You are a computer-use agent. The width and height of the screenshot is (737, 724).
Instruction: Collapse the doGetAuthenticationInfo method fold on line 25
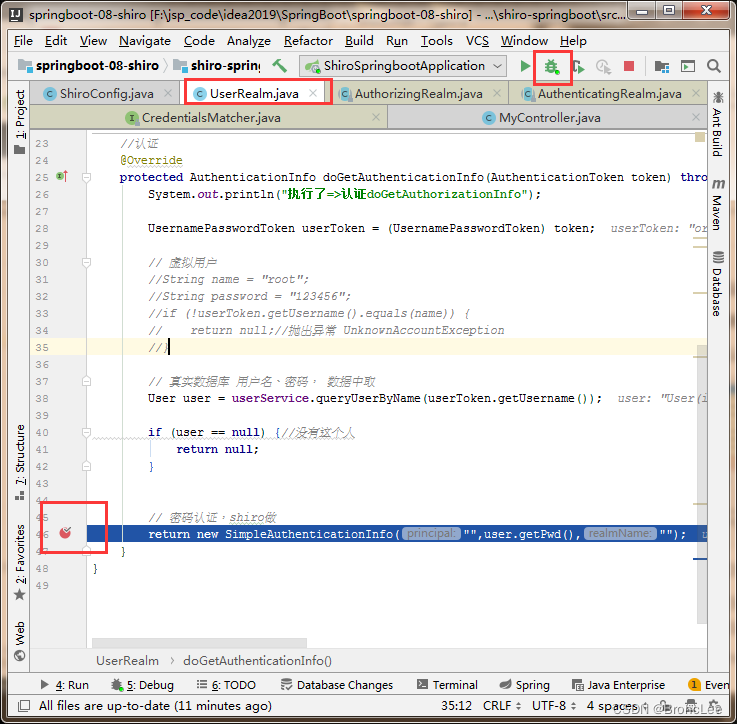pyautogui.click(x=86, y=177)
